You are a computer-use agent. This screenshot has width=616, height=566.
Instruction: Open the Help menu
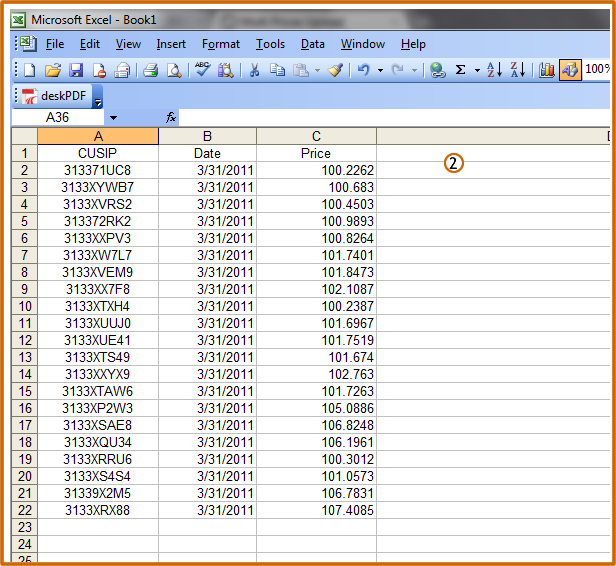[413, 44]
